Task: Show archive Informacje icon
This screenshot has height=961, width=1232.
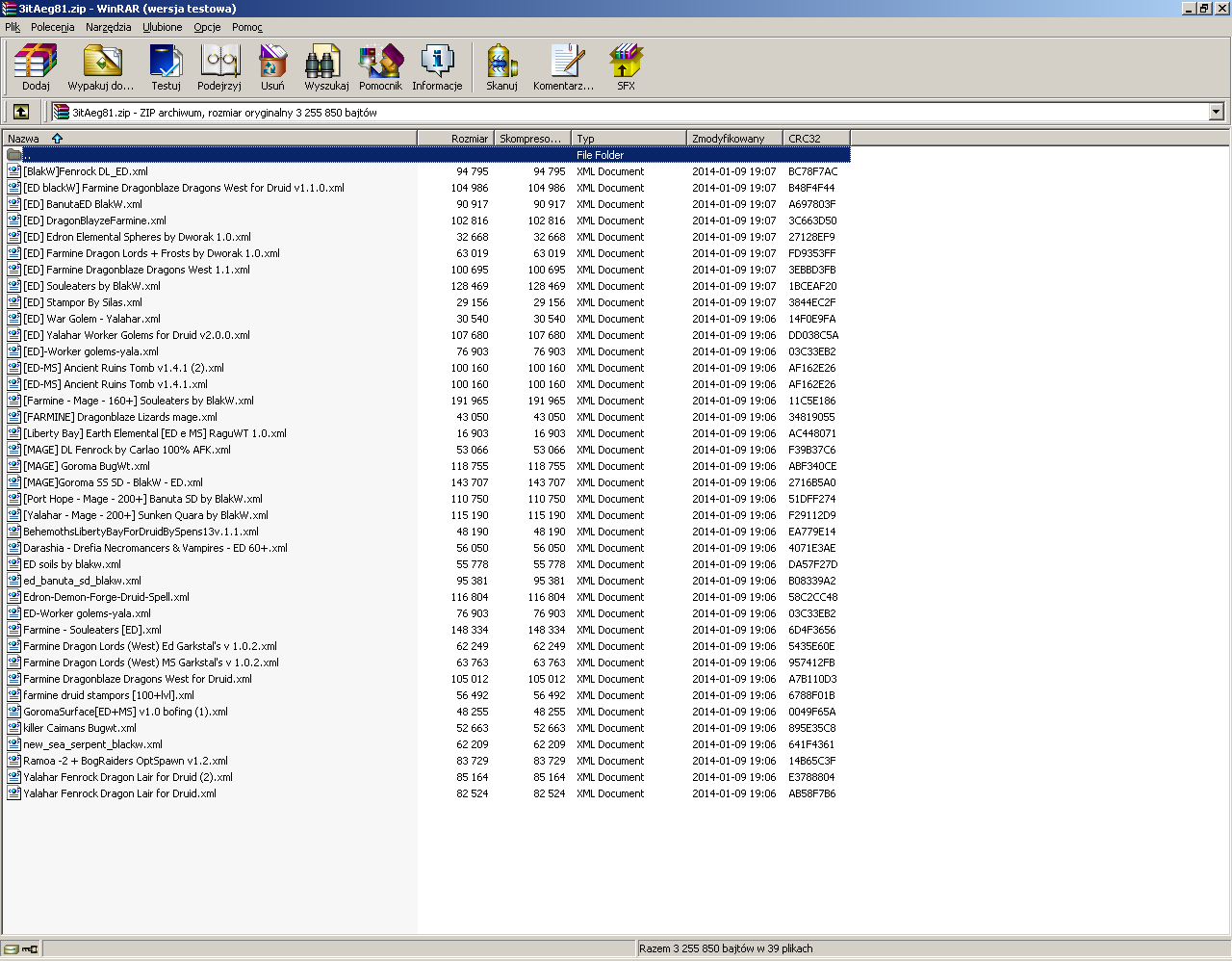Action: tap(437, 66)
